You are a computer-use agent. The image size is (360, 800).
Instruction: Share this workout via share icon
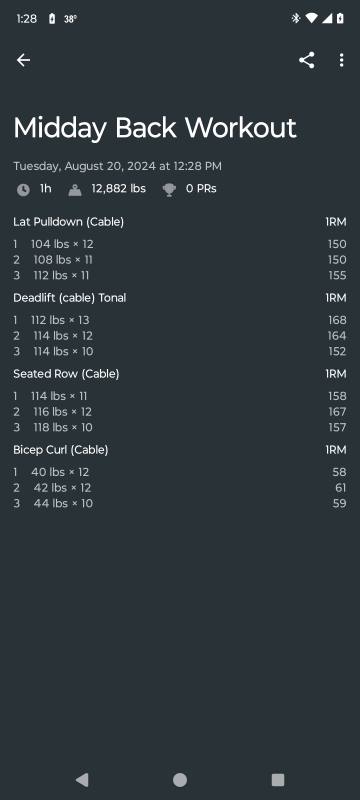[306, 60]
